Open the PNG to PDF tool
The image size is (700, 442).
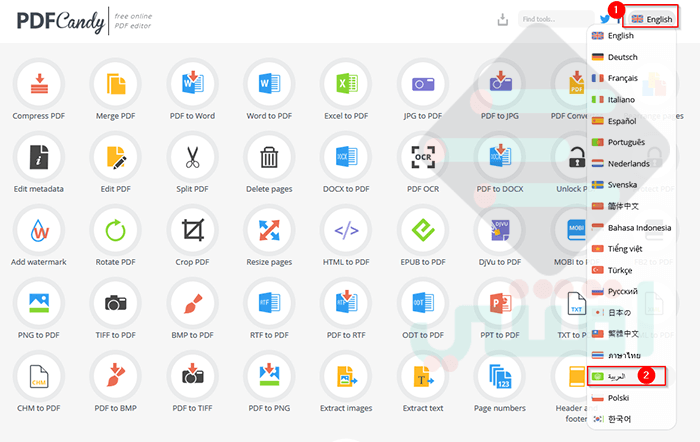pyautogui.click(x=39, y=304)
